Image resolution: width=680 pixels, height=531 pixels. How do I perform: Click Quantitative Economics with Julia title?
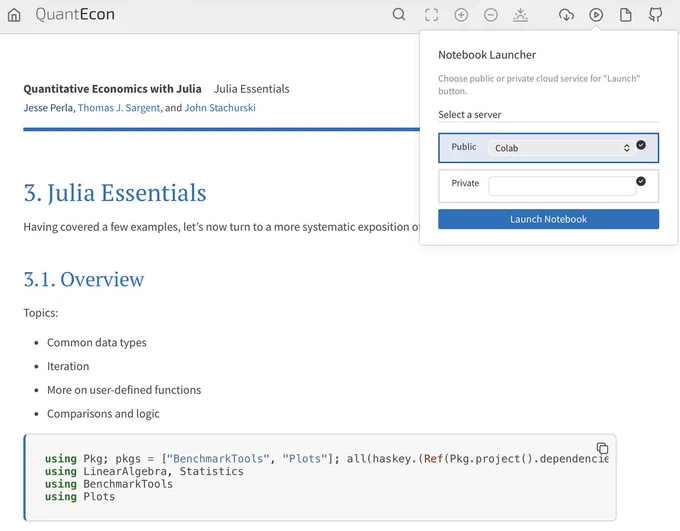pyautogui.click(x=112, y=89)
